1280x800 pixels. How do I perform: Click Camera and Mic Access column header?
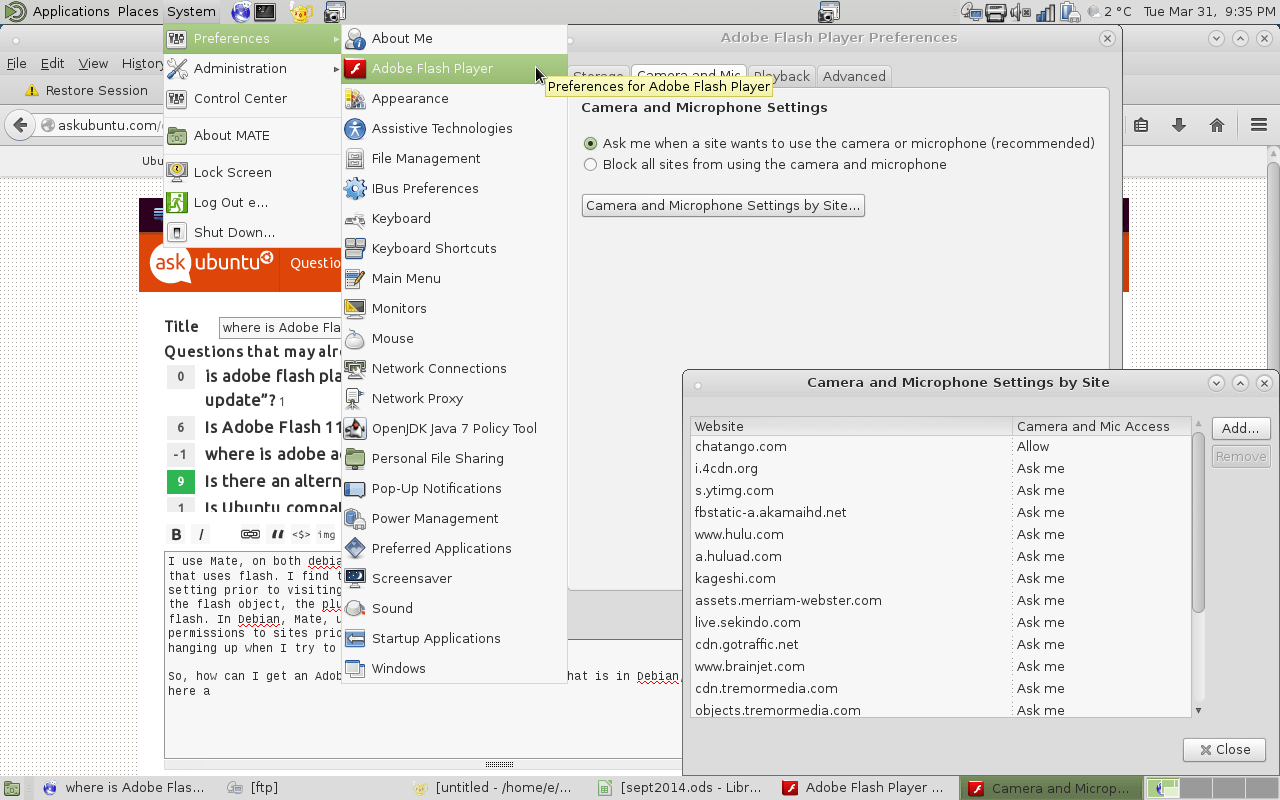pyautogui.click(x=1101, y=426)
